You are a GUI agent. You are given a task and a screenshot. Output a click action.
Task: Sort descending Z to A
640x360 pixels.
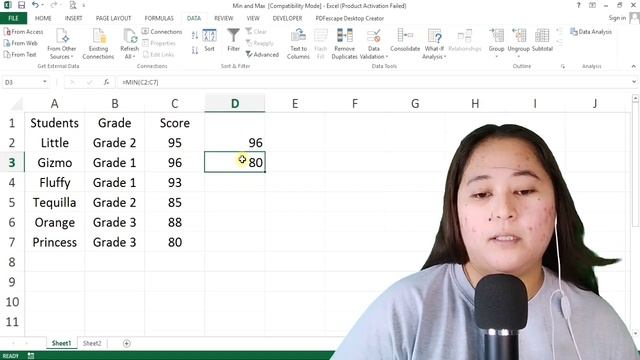[x=195, y=51]
